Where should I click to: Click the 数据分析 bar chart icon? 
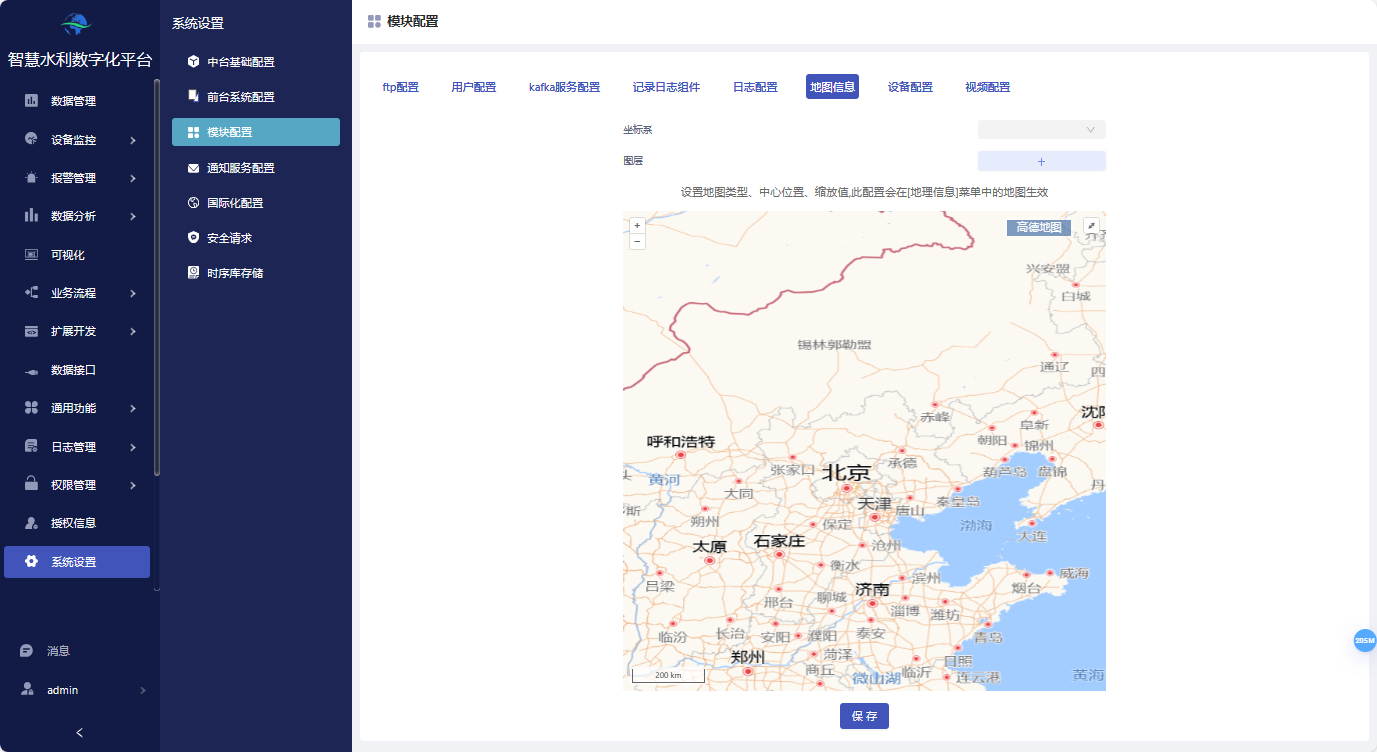pyautogui.click(x=31, y=216)
